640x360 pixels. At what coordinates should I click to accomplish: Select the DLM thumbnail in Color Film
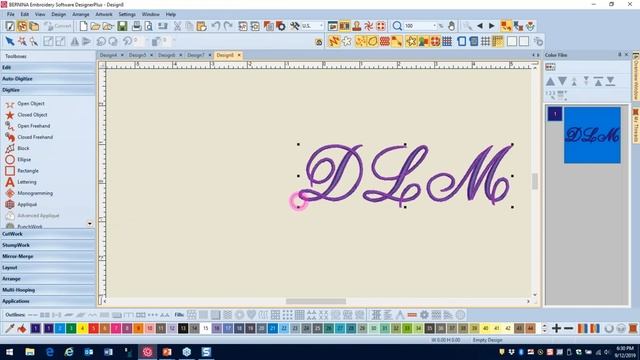point(592,135)
